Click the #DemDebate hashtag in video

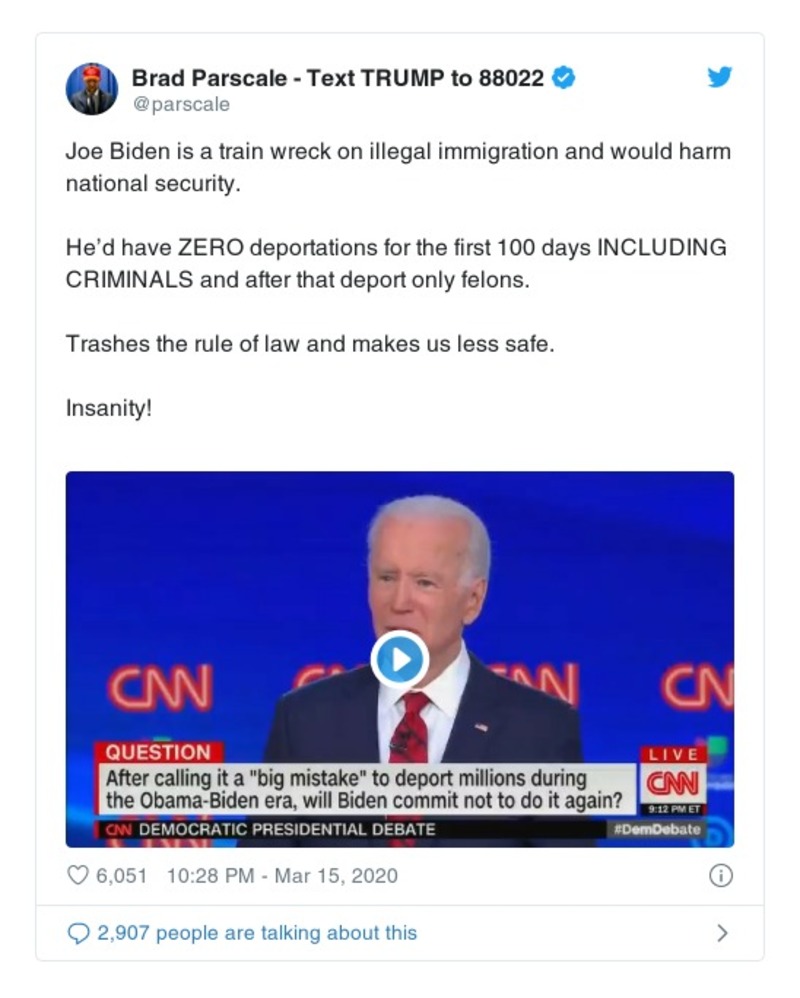click(657, 829)
